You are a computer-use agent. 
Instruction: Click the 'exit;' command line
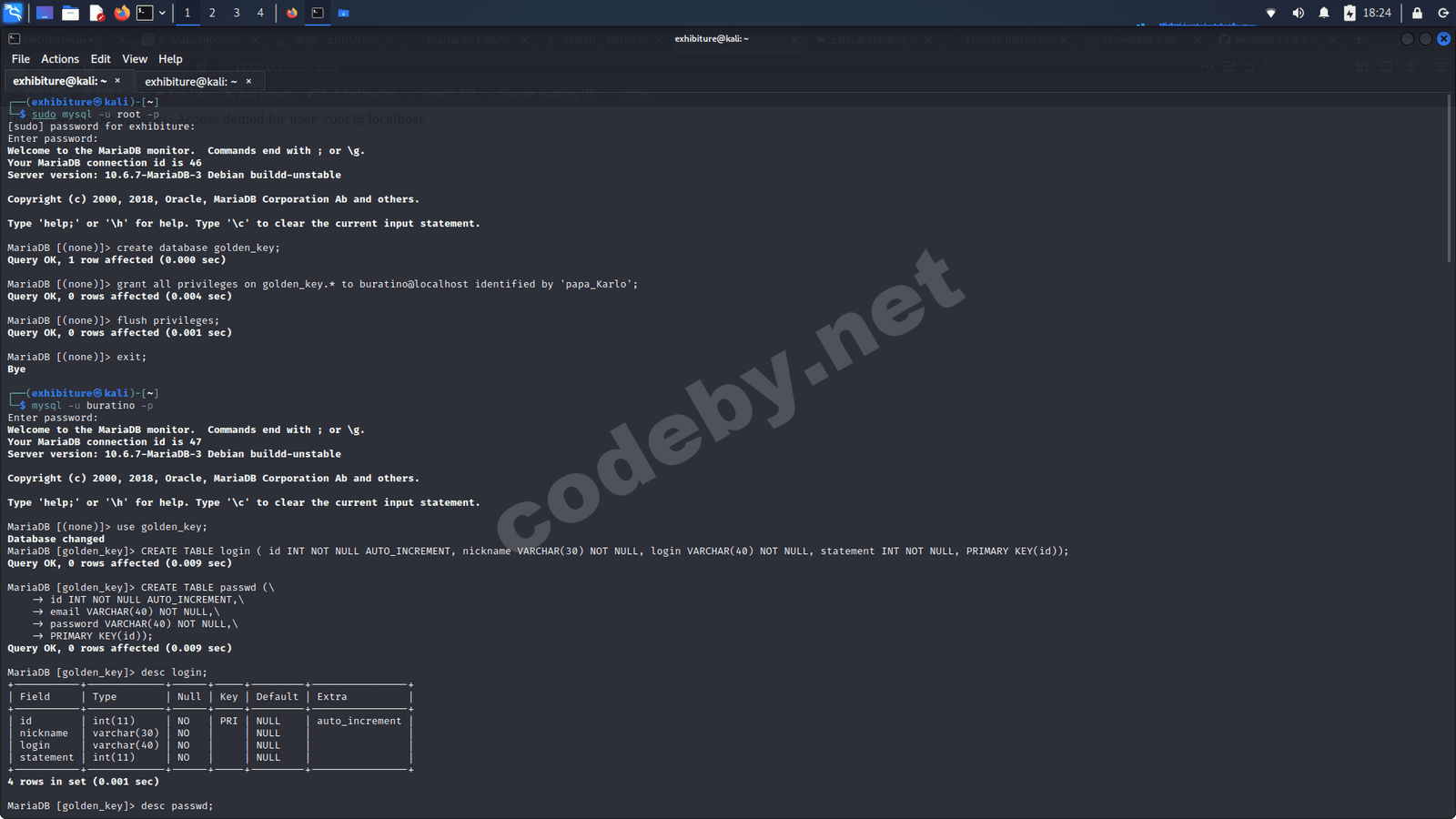tap(132, 357)
